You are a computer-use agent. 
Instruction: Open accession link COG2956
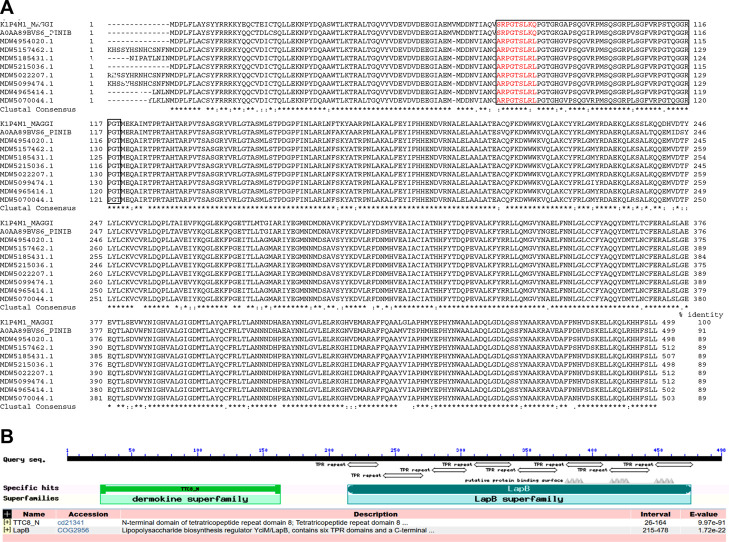[x=73, y=530]
